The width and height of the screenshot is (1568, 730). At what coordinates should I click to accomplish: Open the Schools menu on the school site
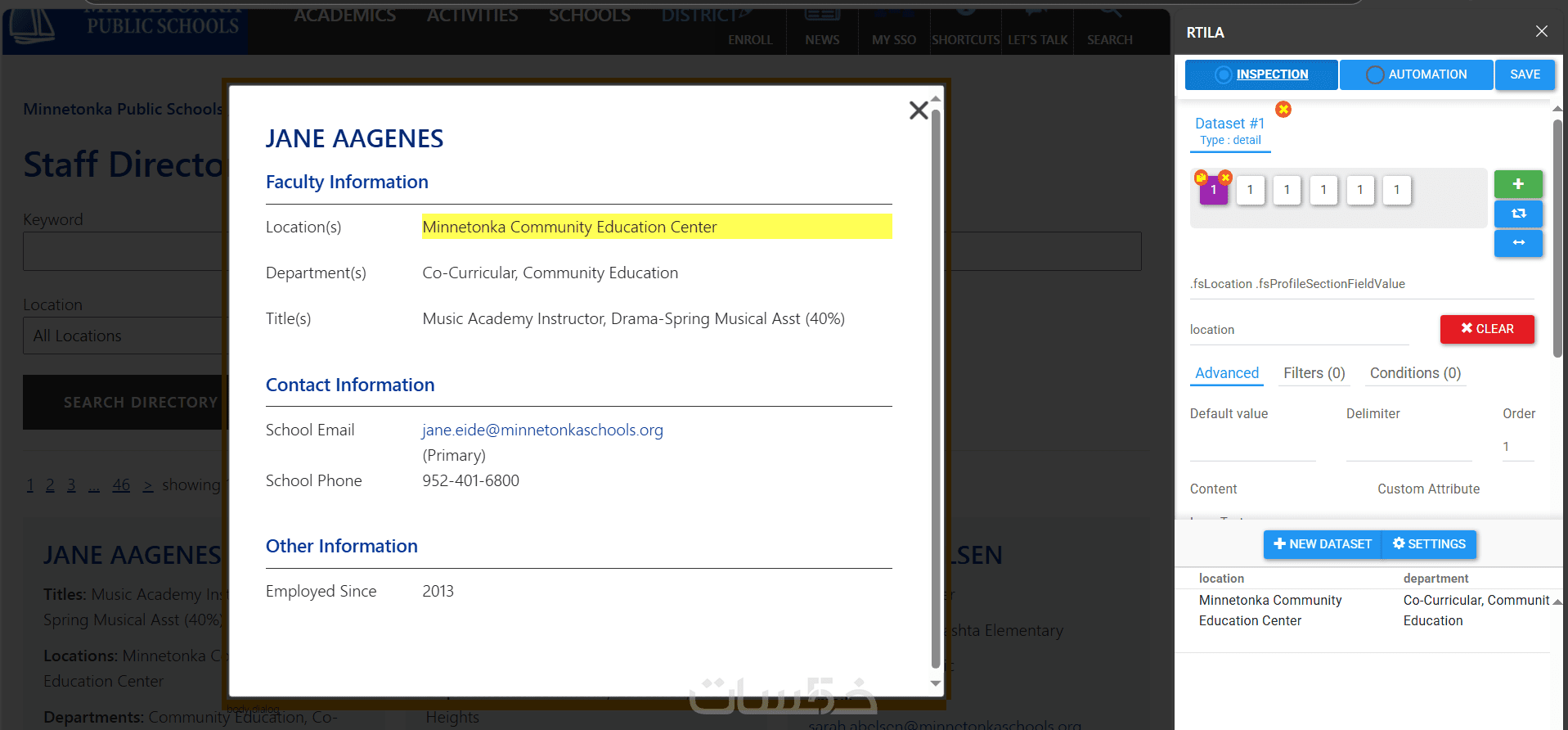tap(590, 16)
